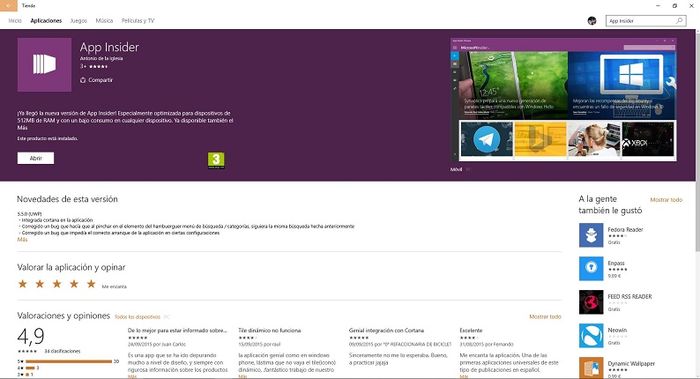Open review 'De lo mejor para estar informado sobre...'
700x379 pixels.
(x=177, y=330)
